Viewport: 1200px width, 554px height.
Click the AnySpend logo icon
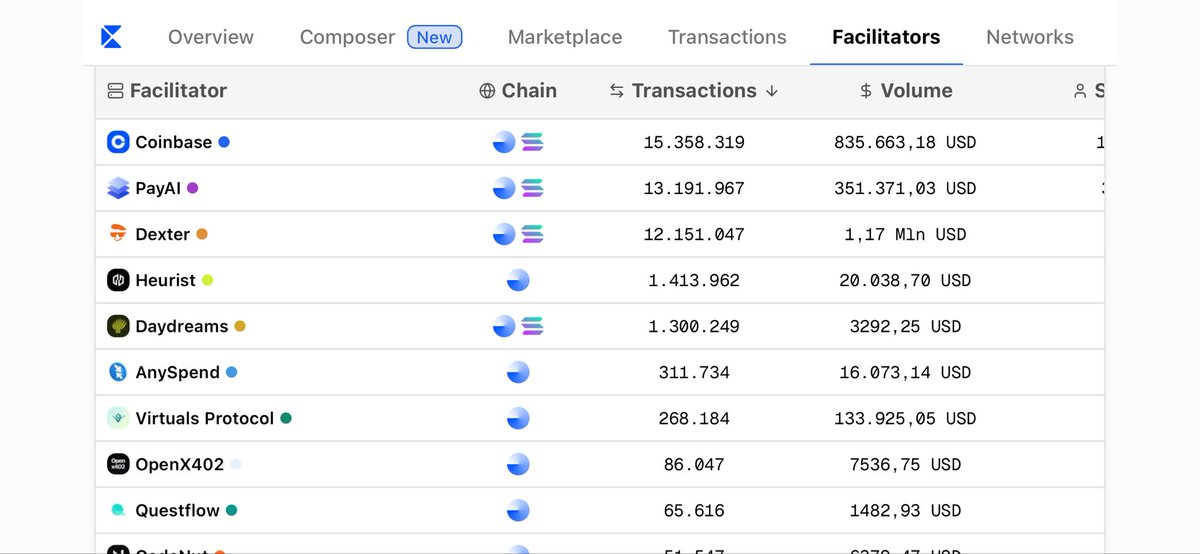tap(118, 372)
